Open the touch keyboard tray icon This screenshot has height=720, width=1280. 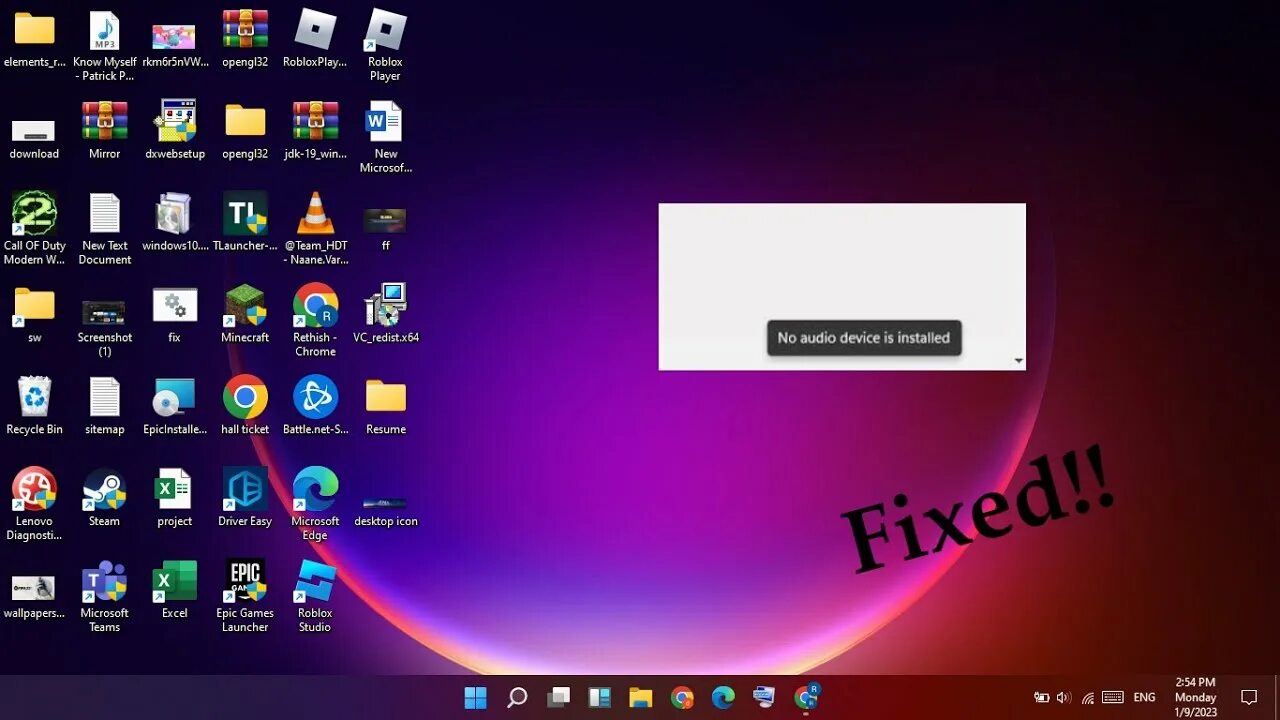coord(1113,697)
